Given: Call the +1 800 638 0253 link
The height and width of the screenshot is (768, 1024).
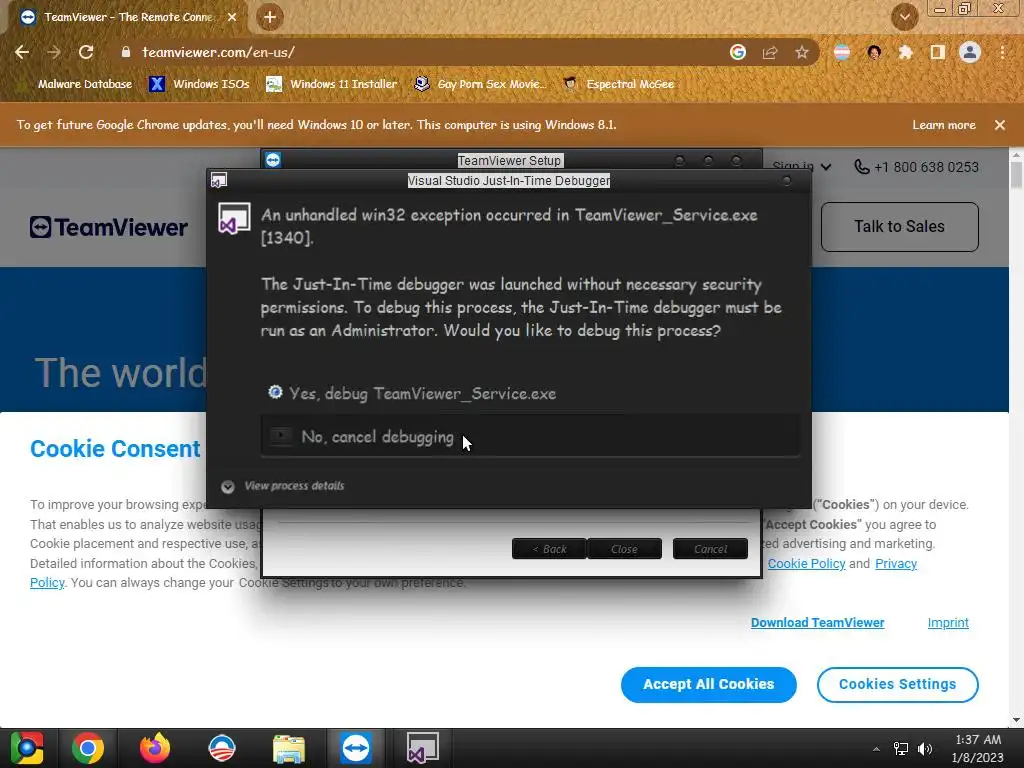Looking at the screenshot, I should click(x=916, y=167).
